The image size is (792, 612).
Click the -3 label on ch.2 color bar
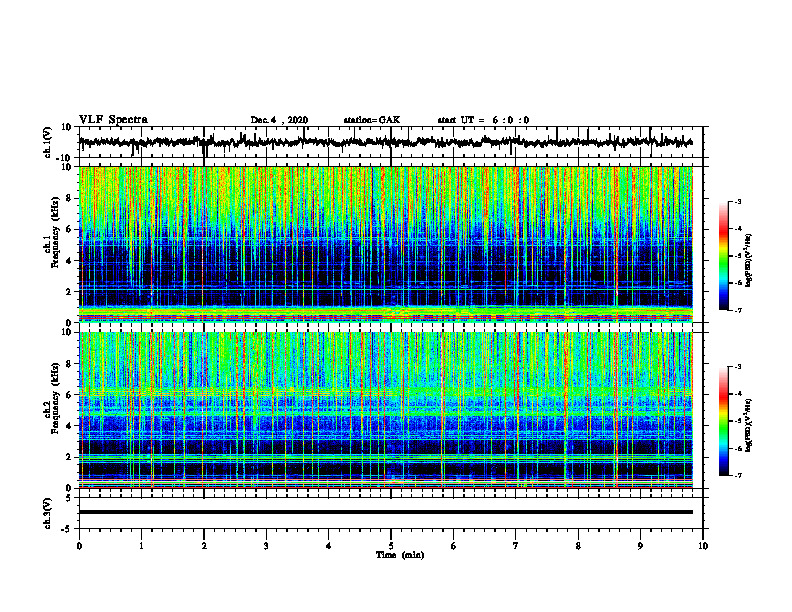pos(737,367)
